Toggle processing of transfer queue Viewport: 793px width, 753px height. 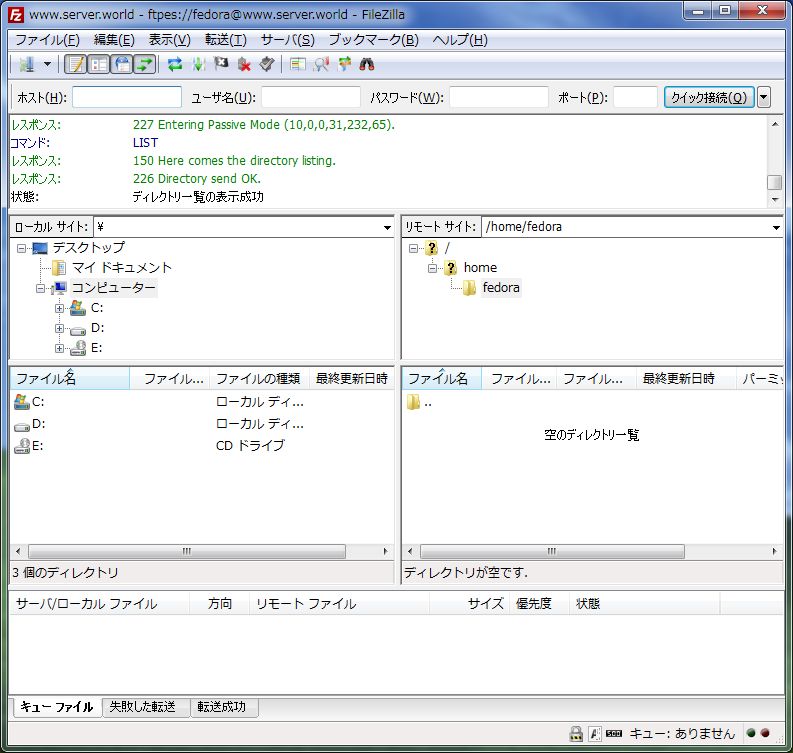point(198,64)
